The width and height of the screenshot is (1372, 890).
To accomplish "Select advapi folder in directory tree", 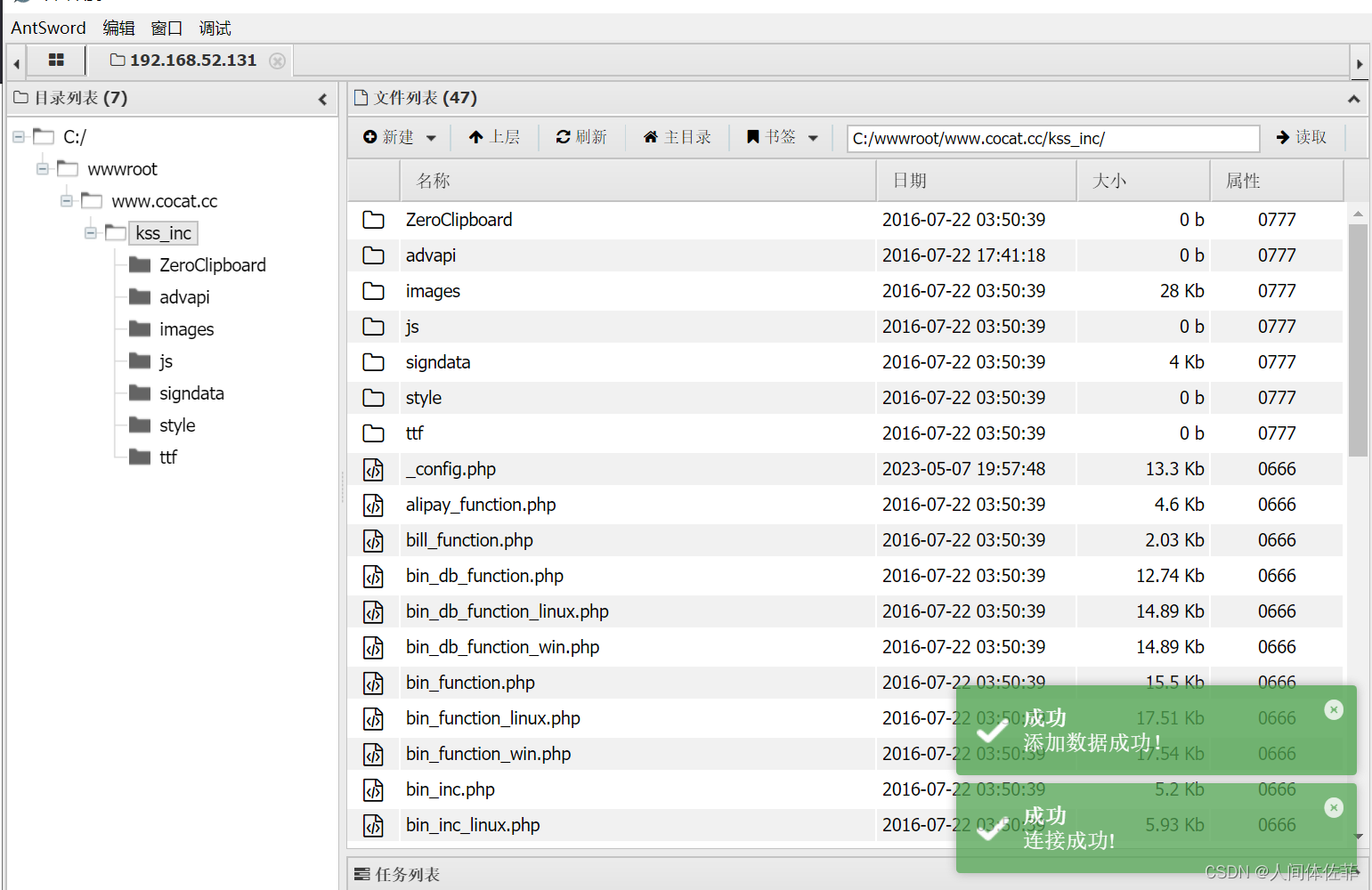I will 184,296.
